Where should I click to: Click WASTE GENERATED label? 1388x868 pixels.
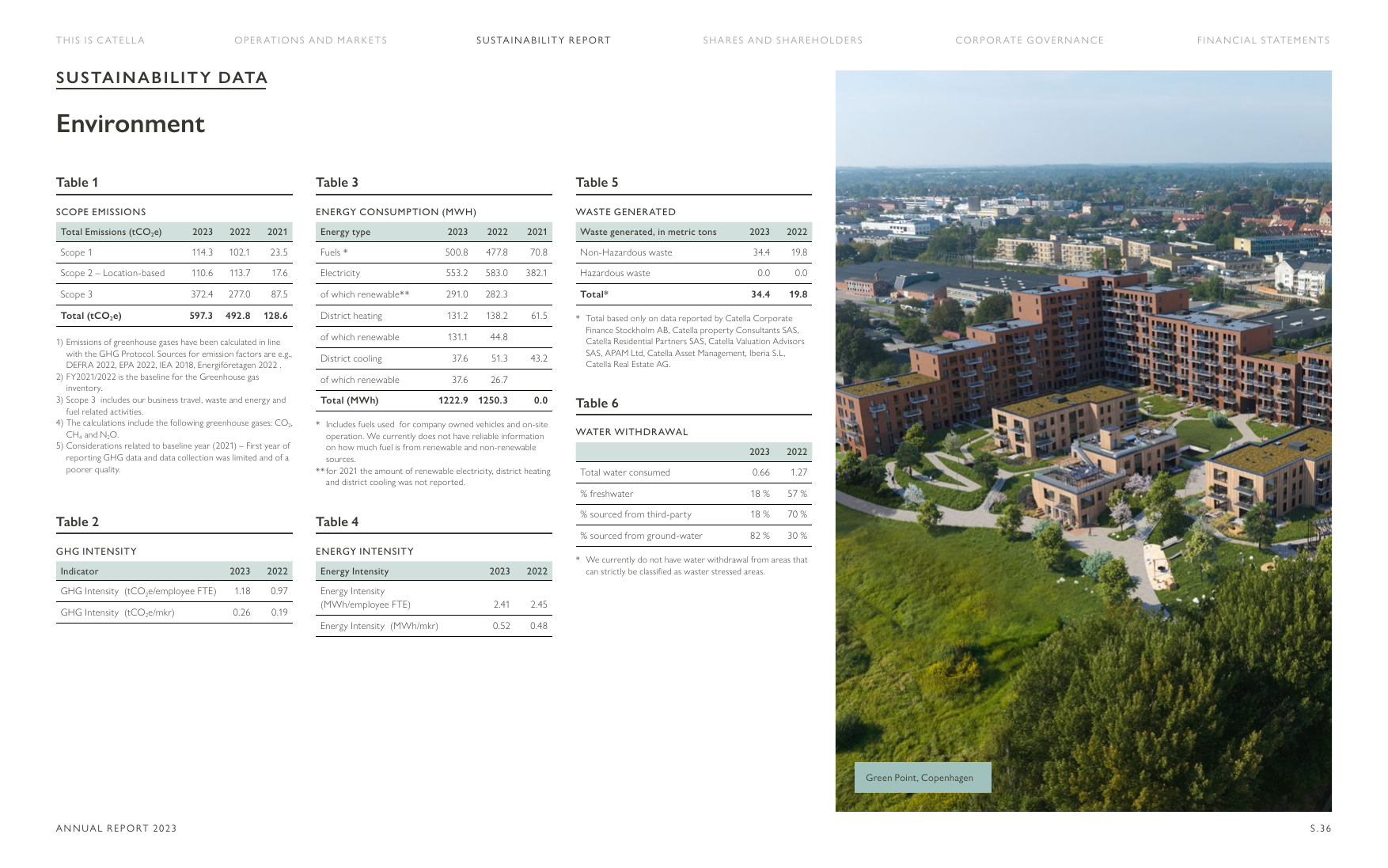(x=626, y=212)
